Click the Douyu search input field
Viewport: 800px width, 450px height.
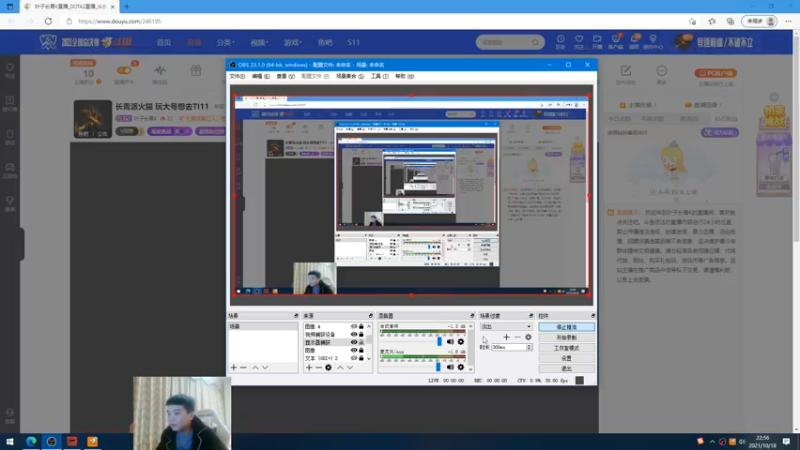tap(504, 42)
